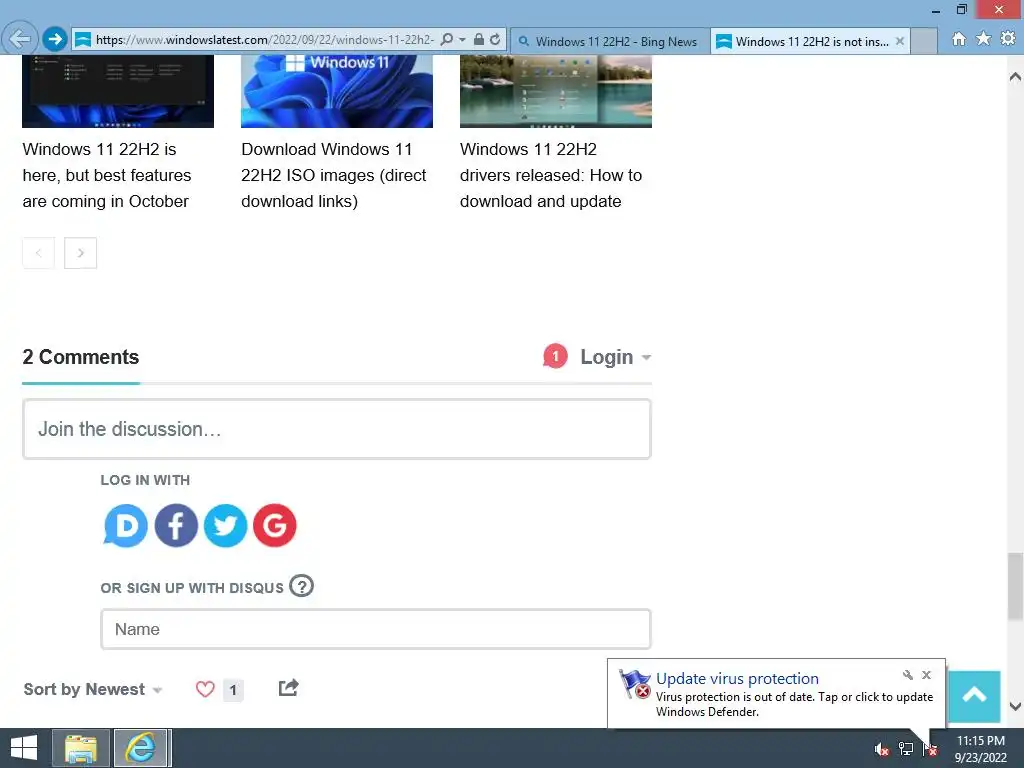Open Favorites star icon
The width and height of the screenshot is (1024, 768).
tap(984, 39)
